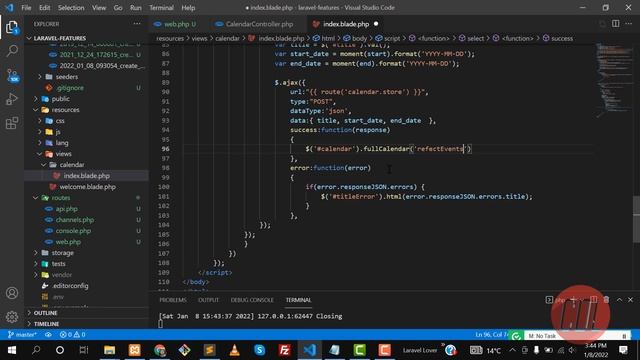Open File Explorer from taskbar
This screenshot has height=360, width=640.
(x=109, y=350)
